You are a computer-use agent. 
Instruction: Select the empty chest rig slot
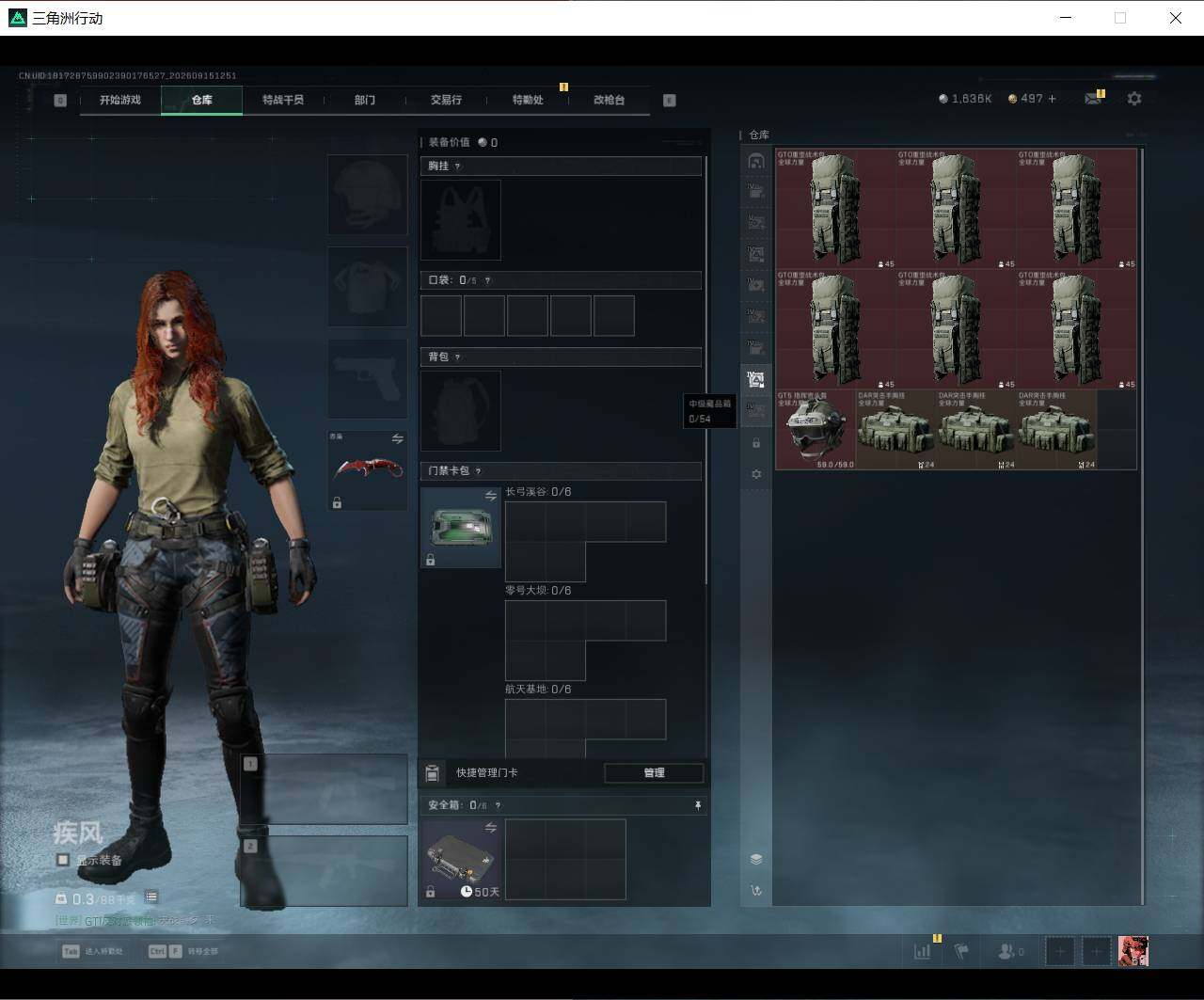tap(461, 220)
